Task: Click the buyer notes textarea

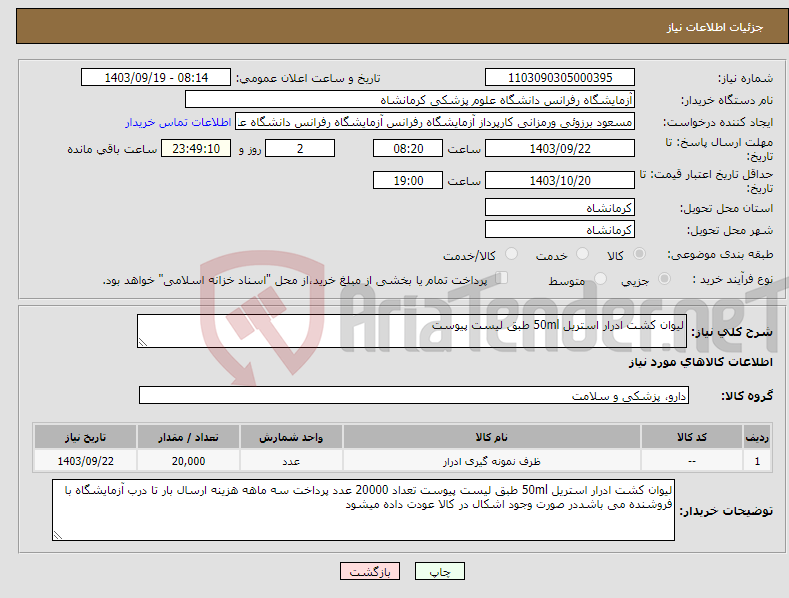Action: pos(363,510)
